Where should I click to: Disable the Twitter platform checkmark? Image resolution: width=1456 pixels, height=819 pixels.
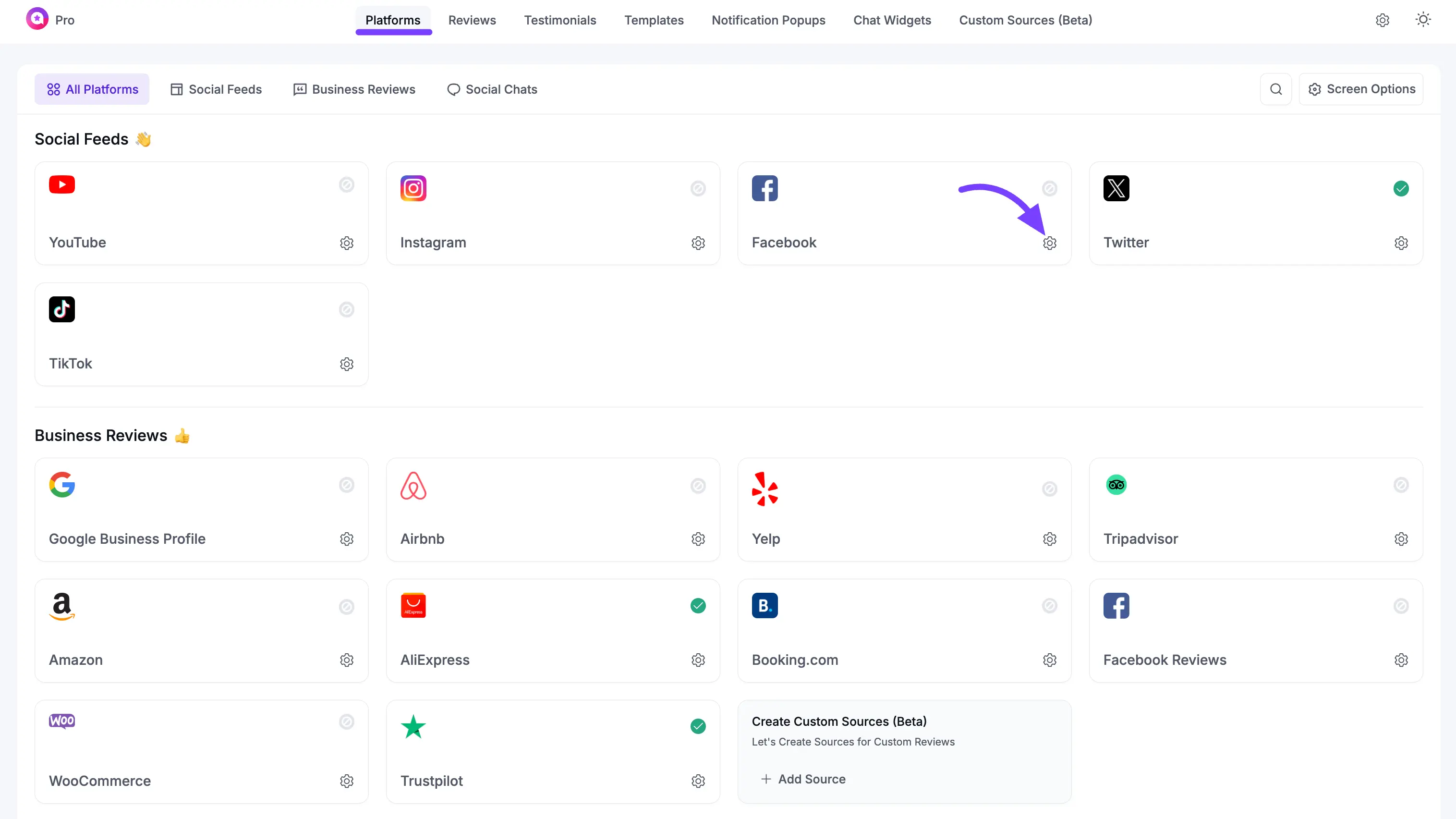click(1401, 188)
